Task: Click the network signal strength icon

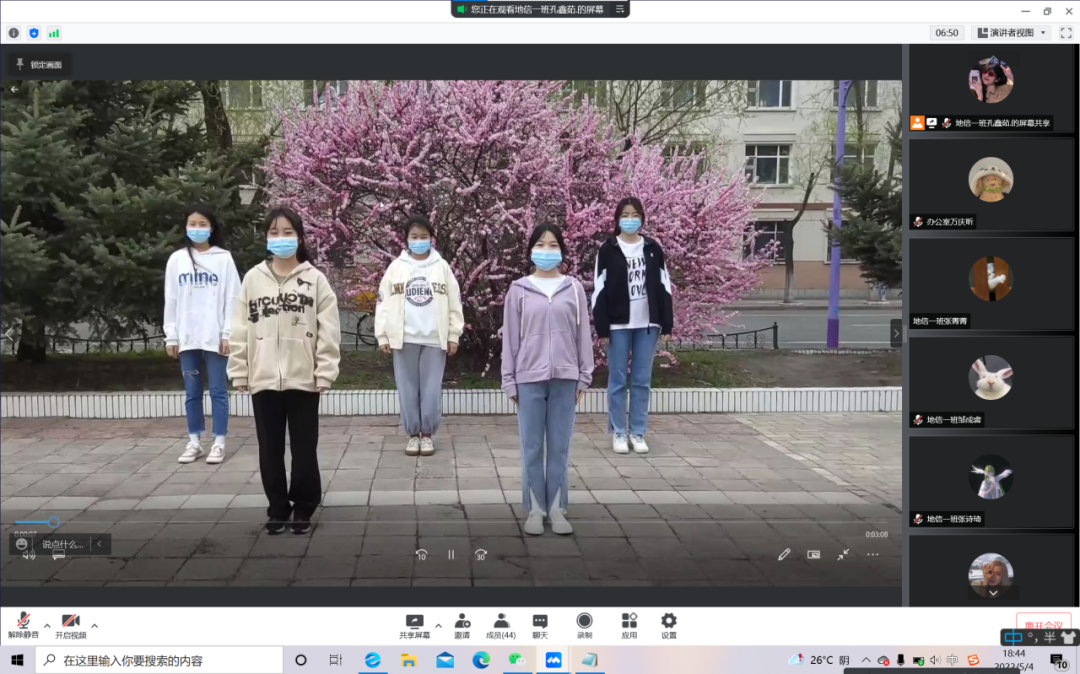Action: tap(54, 33)
